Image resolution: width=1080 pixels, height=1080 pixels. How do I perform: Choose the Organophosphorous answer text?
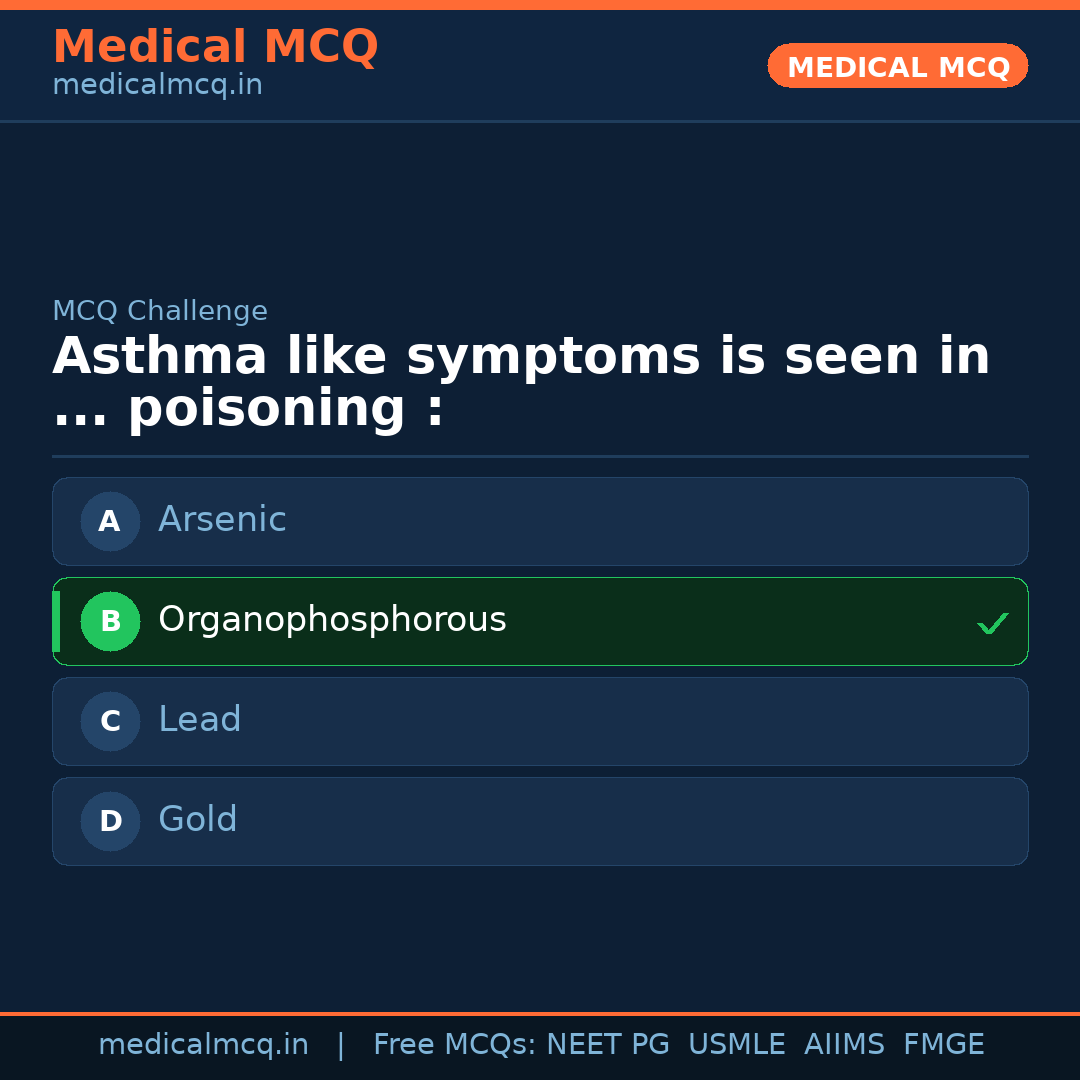click(332, 620)
